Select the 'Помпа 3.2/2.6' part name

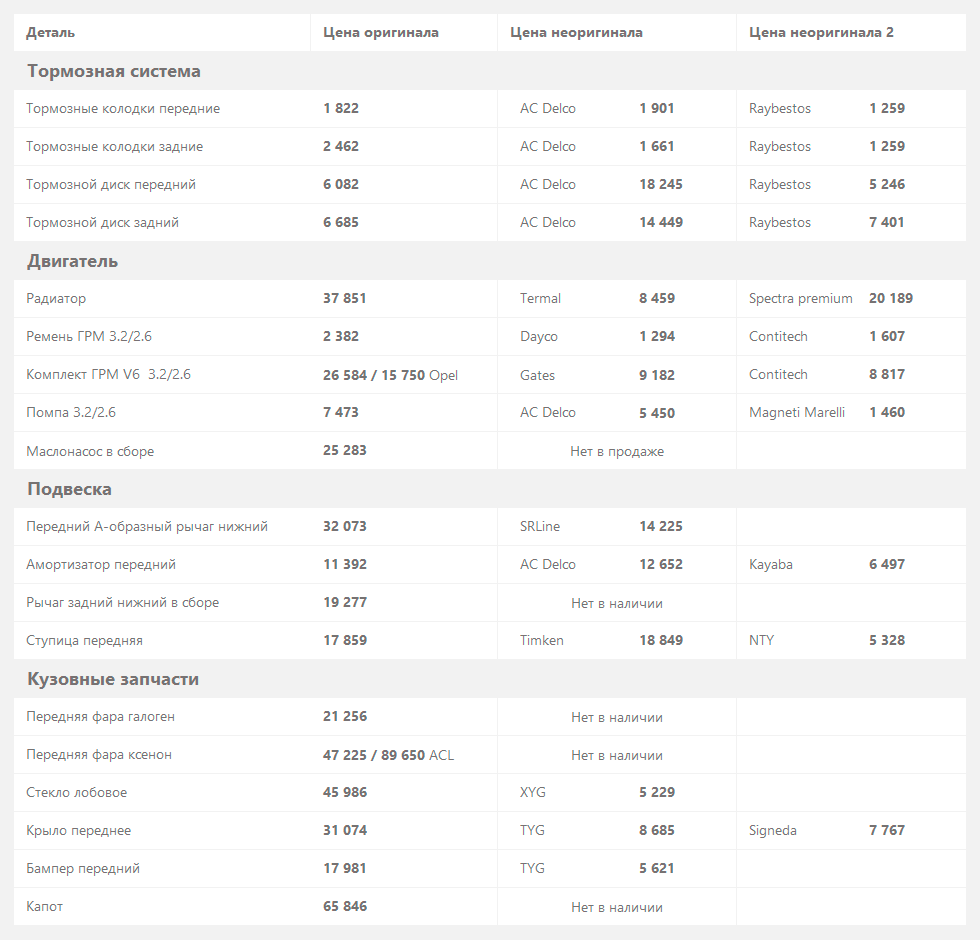point(71,412)
